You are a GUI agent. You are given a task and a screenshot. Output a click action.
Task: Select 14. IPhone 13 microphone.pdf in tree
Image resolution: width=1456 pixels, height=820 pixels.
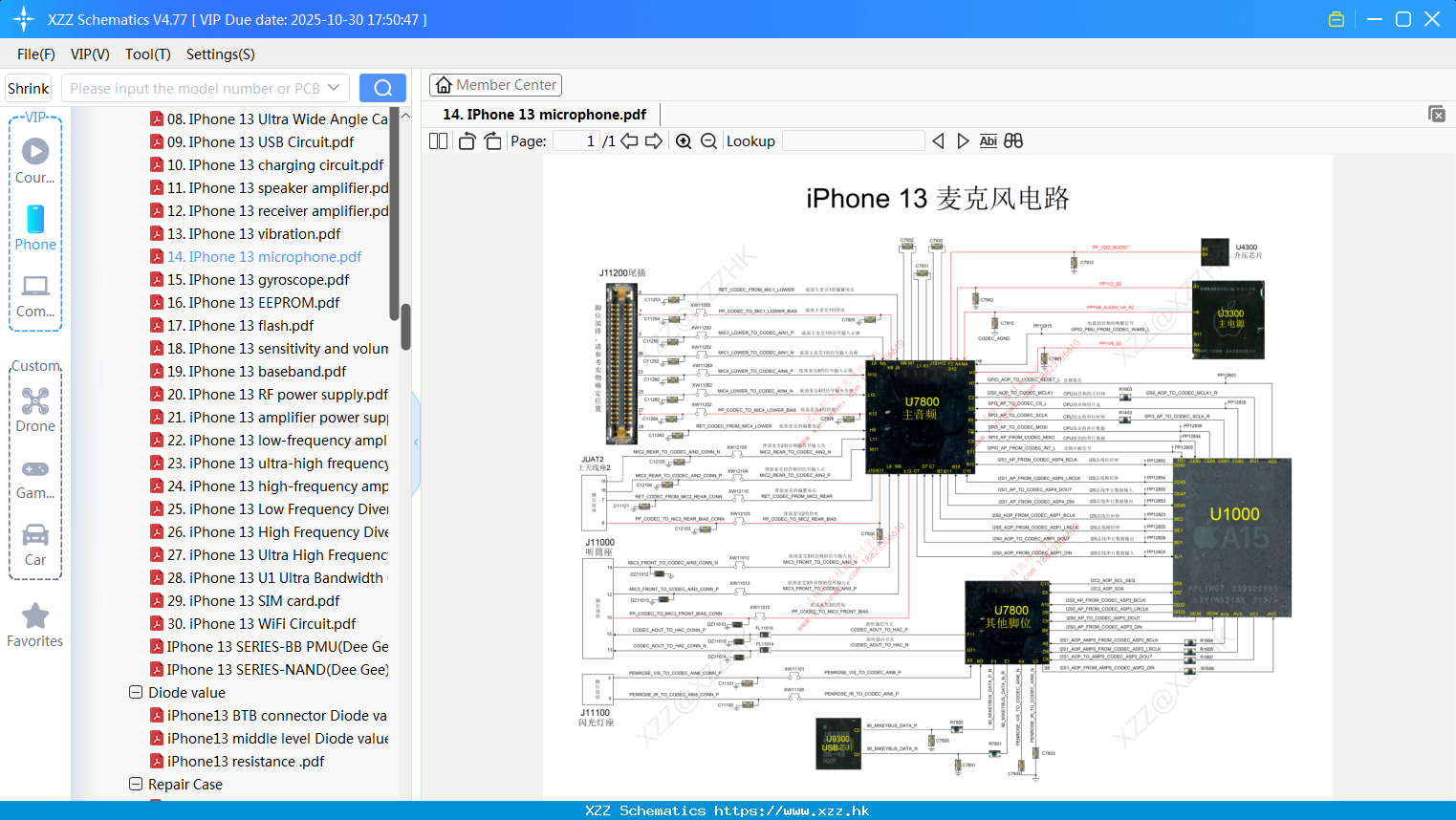point(265,257)
